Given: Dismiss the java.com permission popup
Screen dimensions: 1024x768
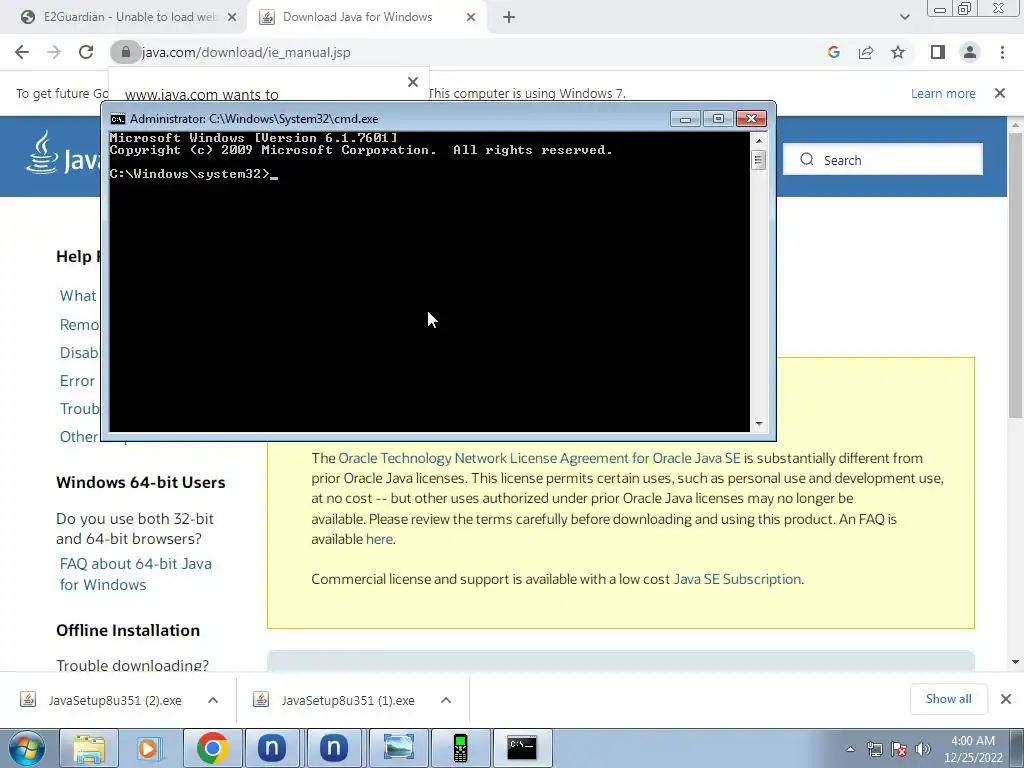Looking at the screenshot, I should (x=413, y=82).
